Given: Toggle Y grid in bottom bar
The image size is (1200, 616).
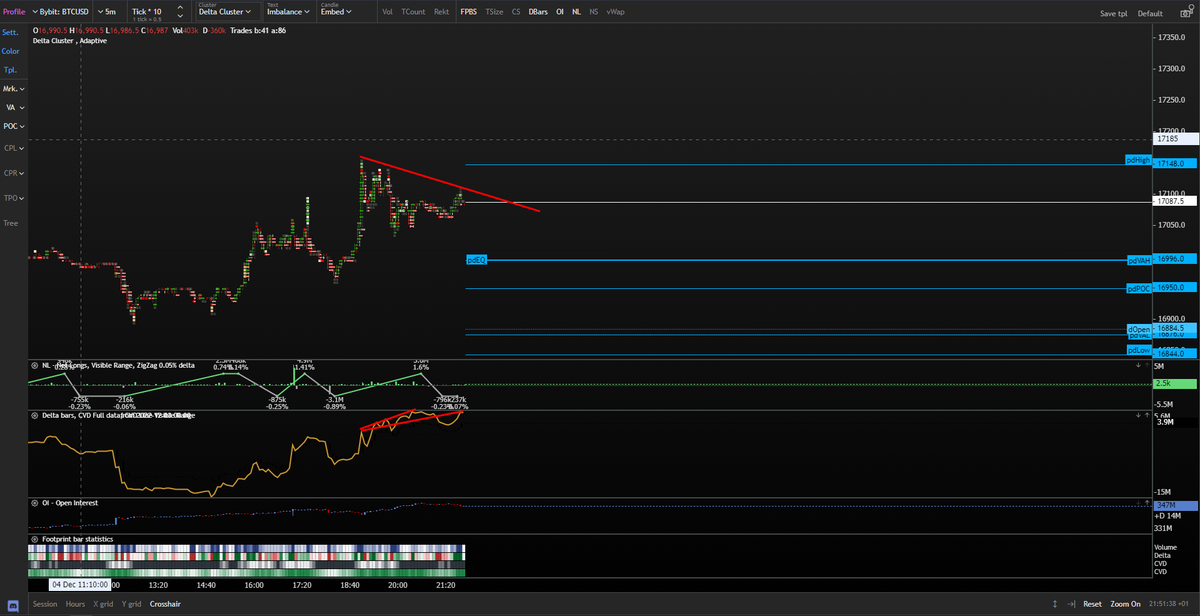Looking at the screenshot, I should click(x=132, y=604).
